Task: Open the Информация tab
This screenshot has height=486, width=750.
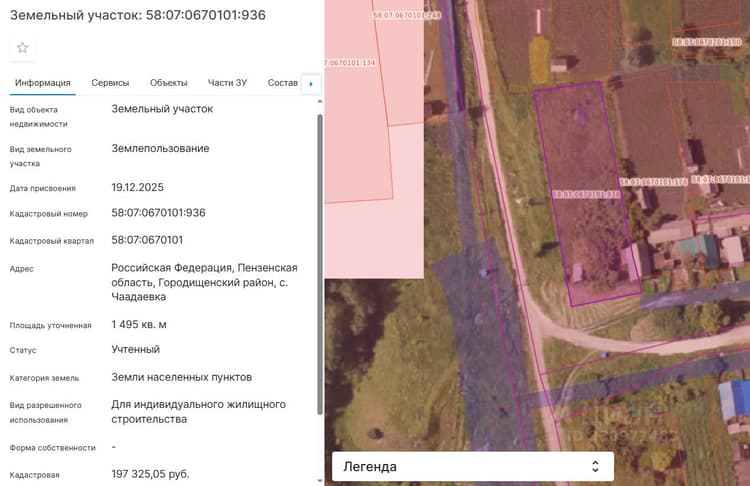Action: coord(43,83)
